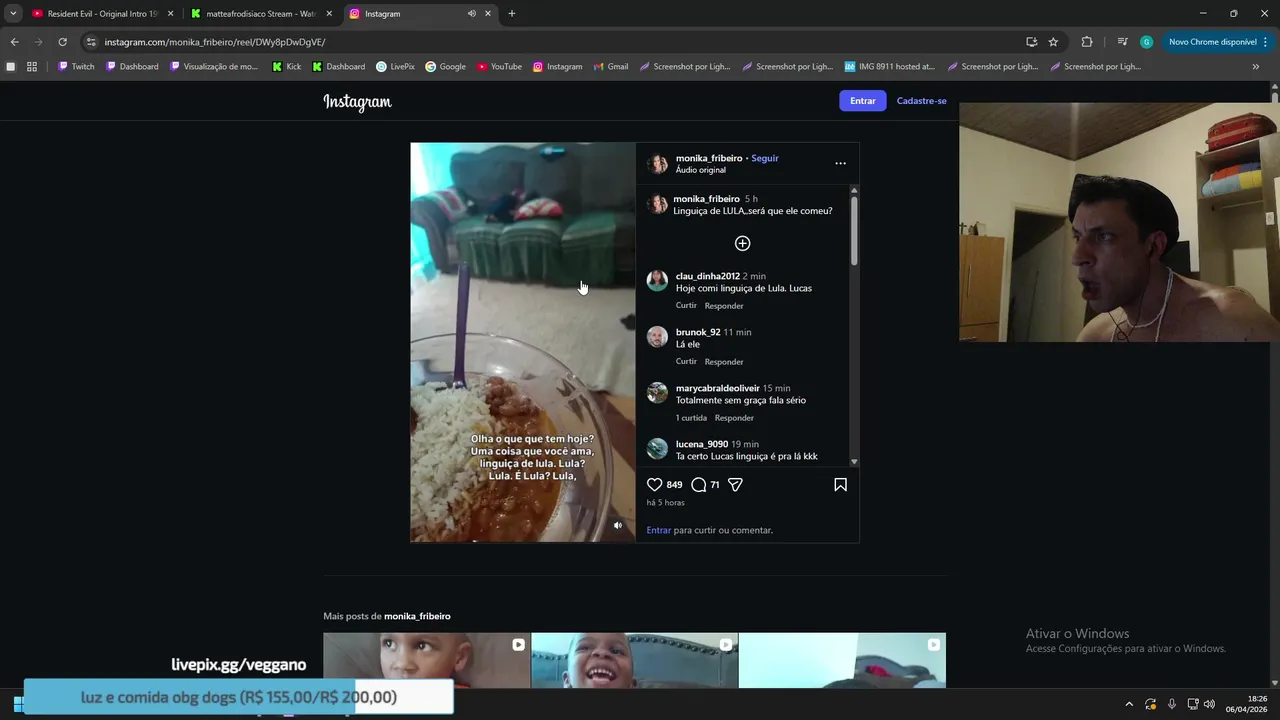Go to the Instagram logo home
The image size is (1280, 720).
pyautogui.click(x=357, y=101)
